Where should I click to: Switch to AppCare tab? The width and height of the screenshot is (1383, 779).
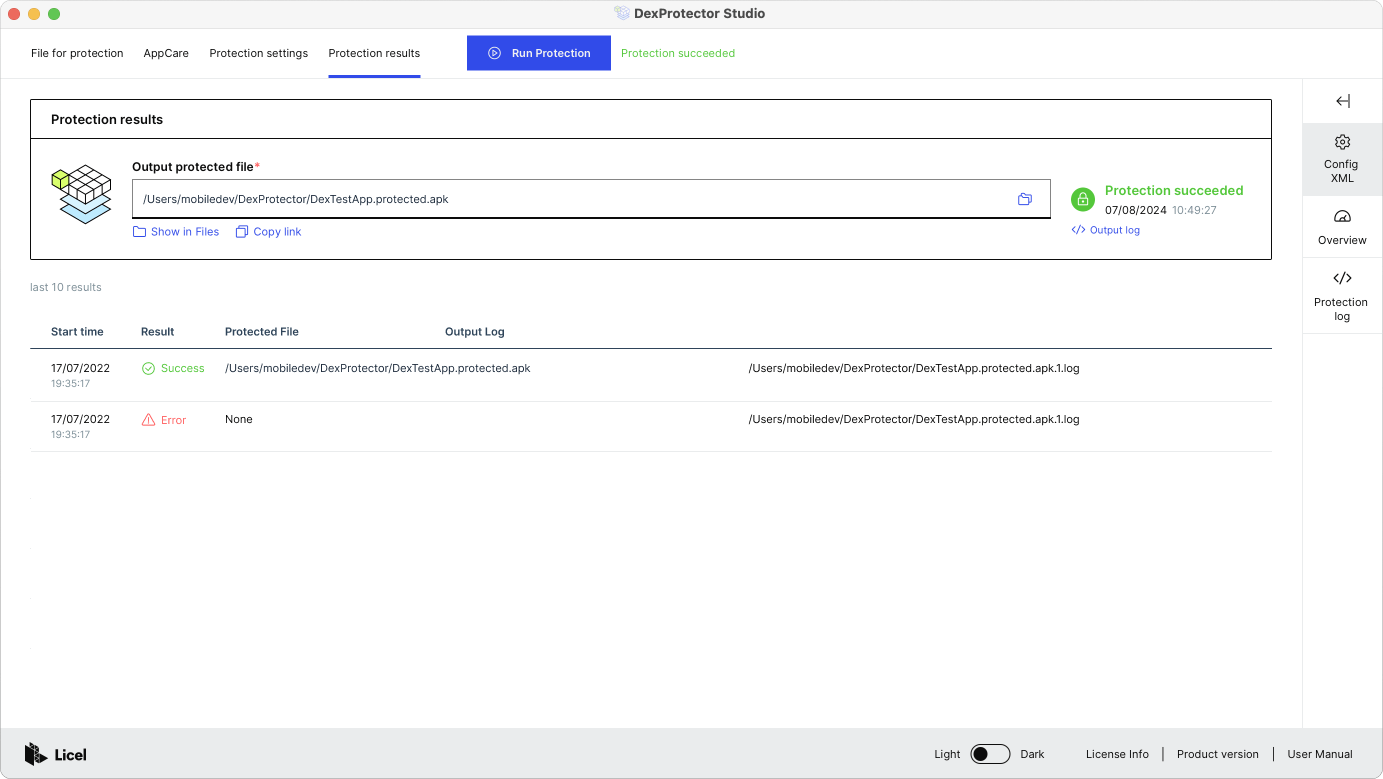tap(166, 53)
